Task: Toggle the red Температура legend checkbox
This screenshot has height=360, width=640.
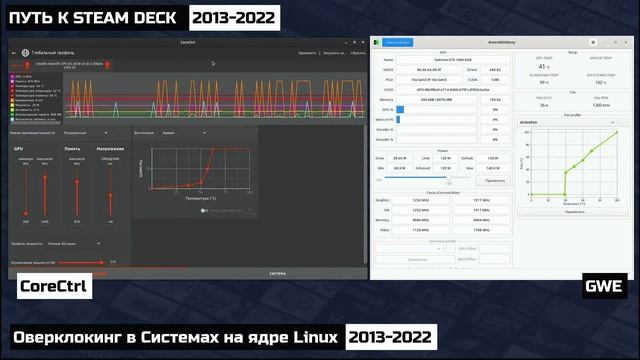Action: coord(12,86)
